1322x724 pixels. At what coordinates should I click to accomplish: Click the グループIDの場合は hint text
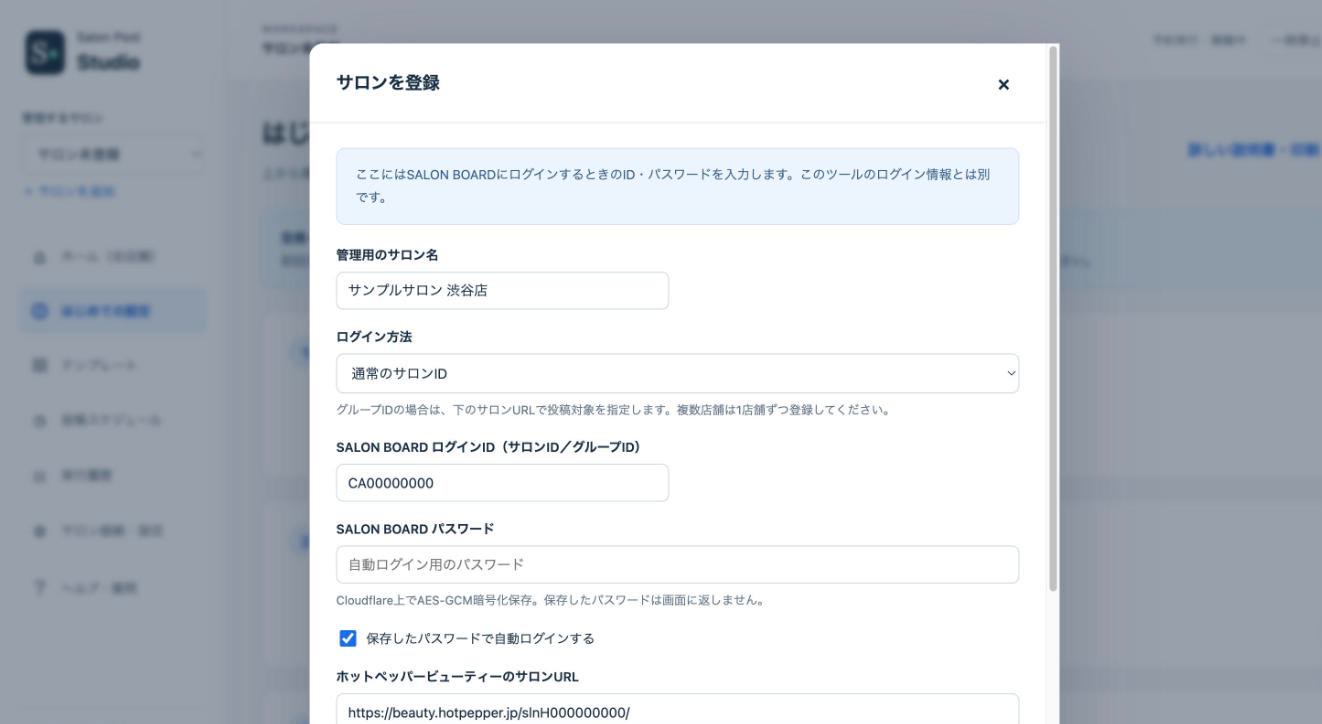[x=612, y=410]
